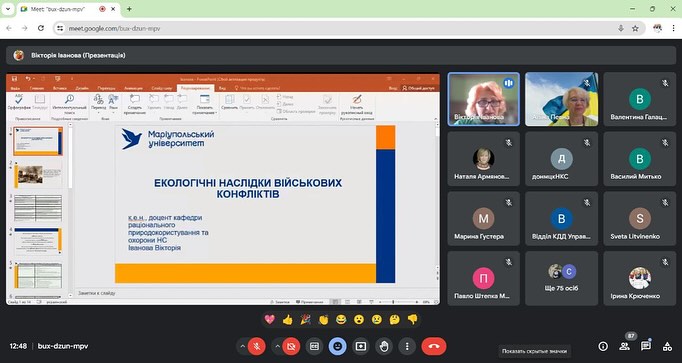Raise hand using the hand icon
Viewport: 682px width, 363px height.
(384, 346)
